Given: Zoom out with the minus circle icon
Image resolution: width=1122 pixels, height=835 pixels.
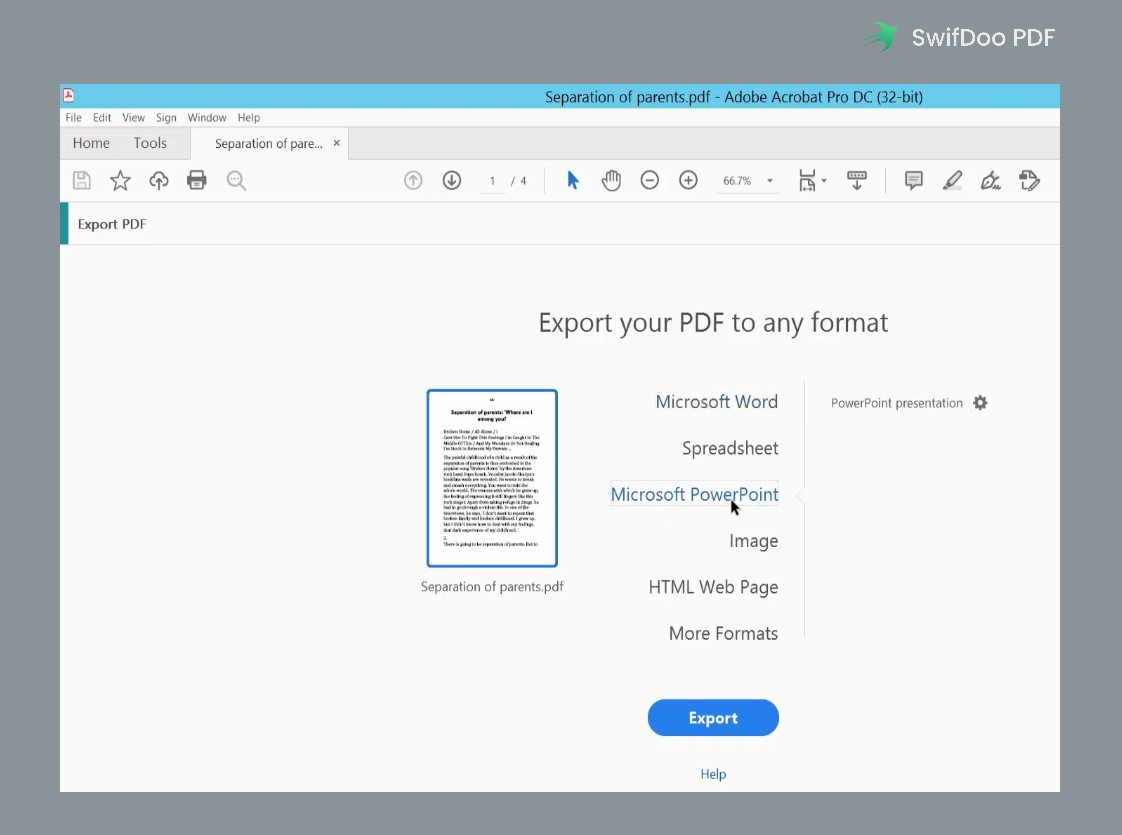Looking at the screenshot, I should [x=650, y=180].
